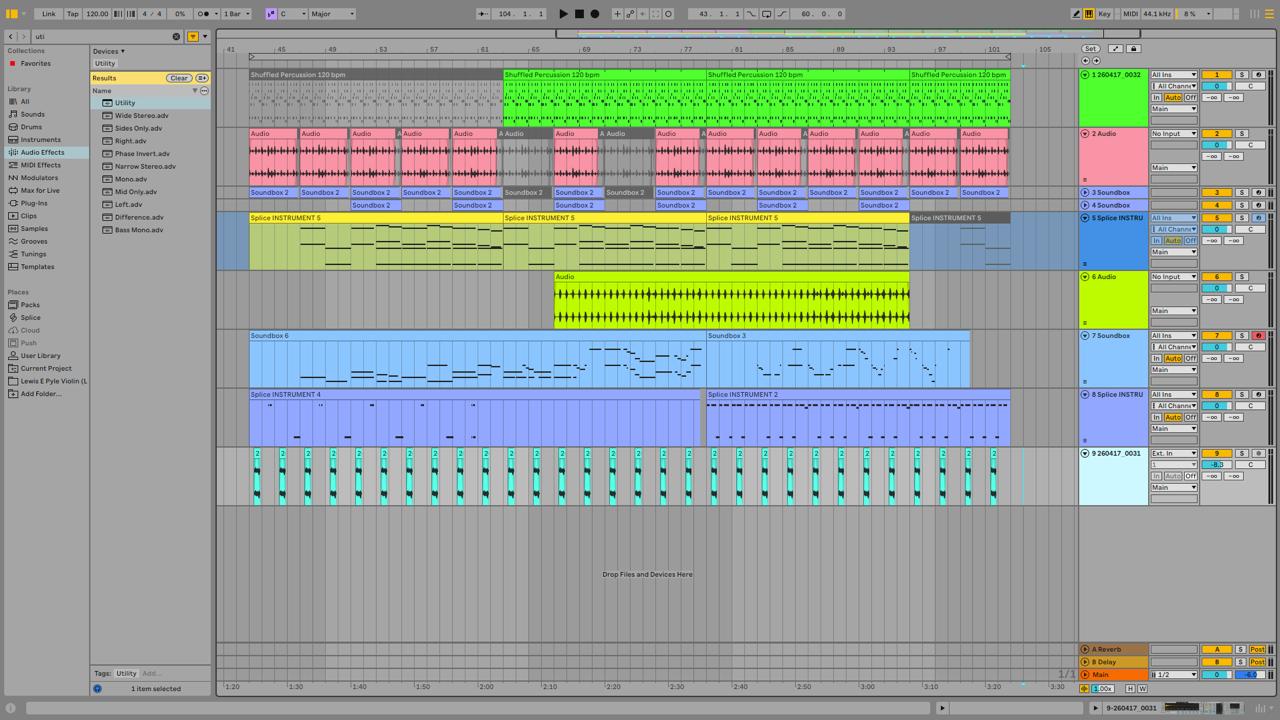Click the Capture MIDI icon

click(x=656, y=14)
